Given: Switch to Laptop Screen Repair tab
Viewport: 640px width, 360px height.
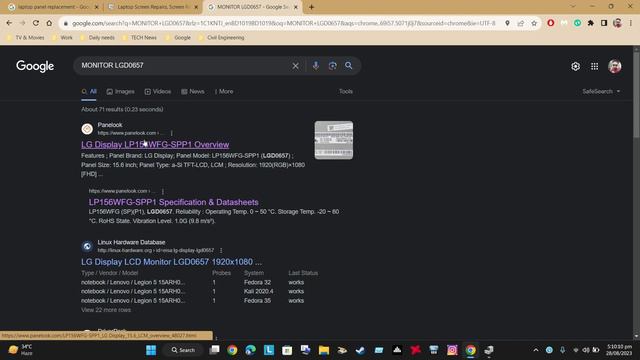Looking at the screenshot, I should [x=153, y=7].
